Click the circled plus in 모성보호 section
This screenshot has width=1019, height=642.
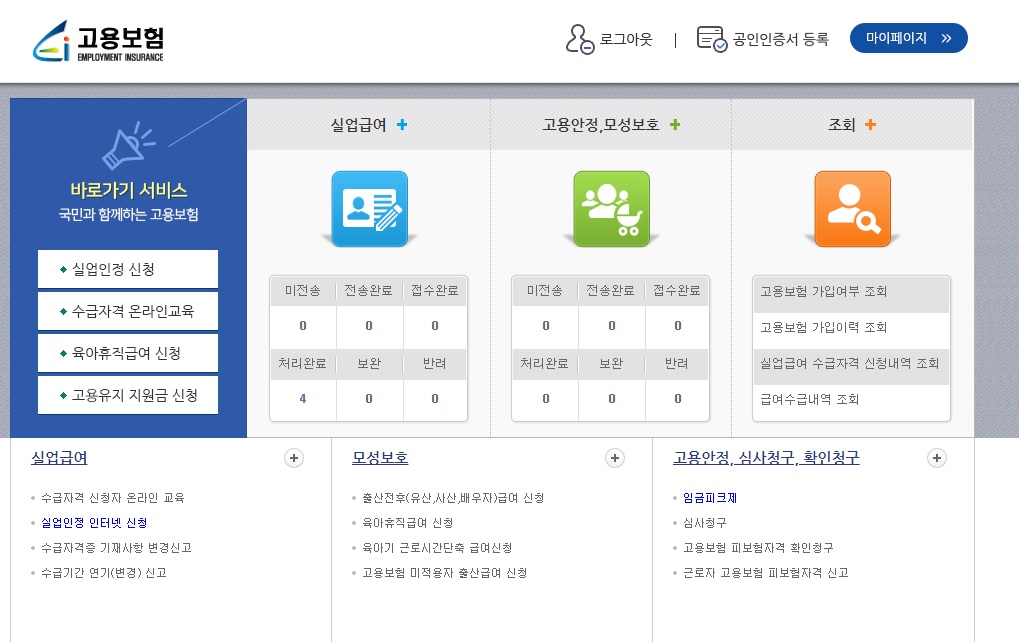[x=615, y=458]
